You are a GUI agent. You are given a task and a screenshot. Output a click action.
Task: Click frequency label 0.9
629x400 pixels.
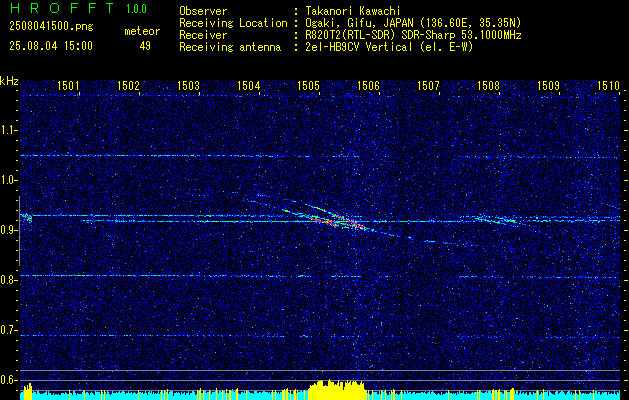click(x=8, y=230)
